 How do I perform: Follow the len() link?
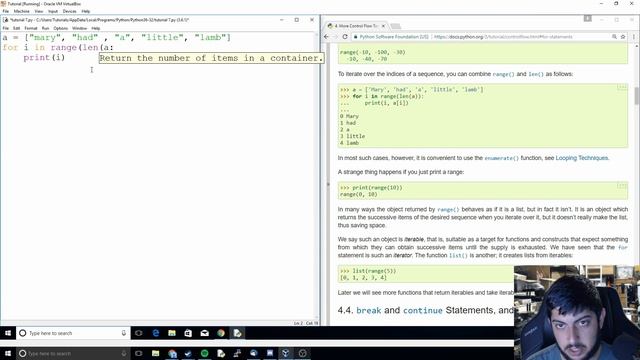tap(536, 74)
